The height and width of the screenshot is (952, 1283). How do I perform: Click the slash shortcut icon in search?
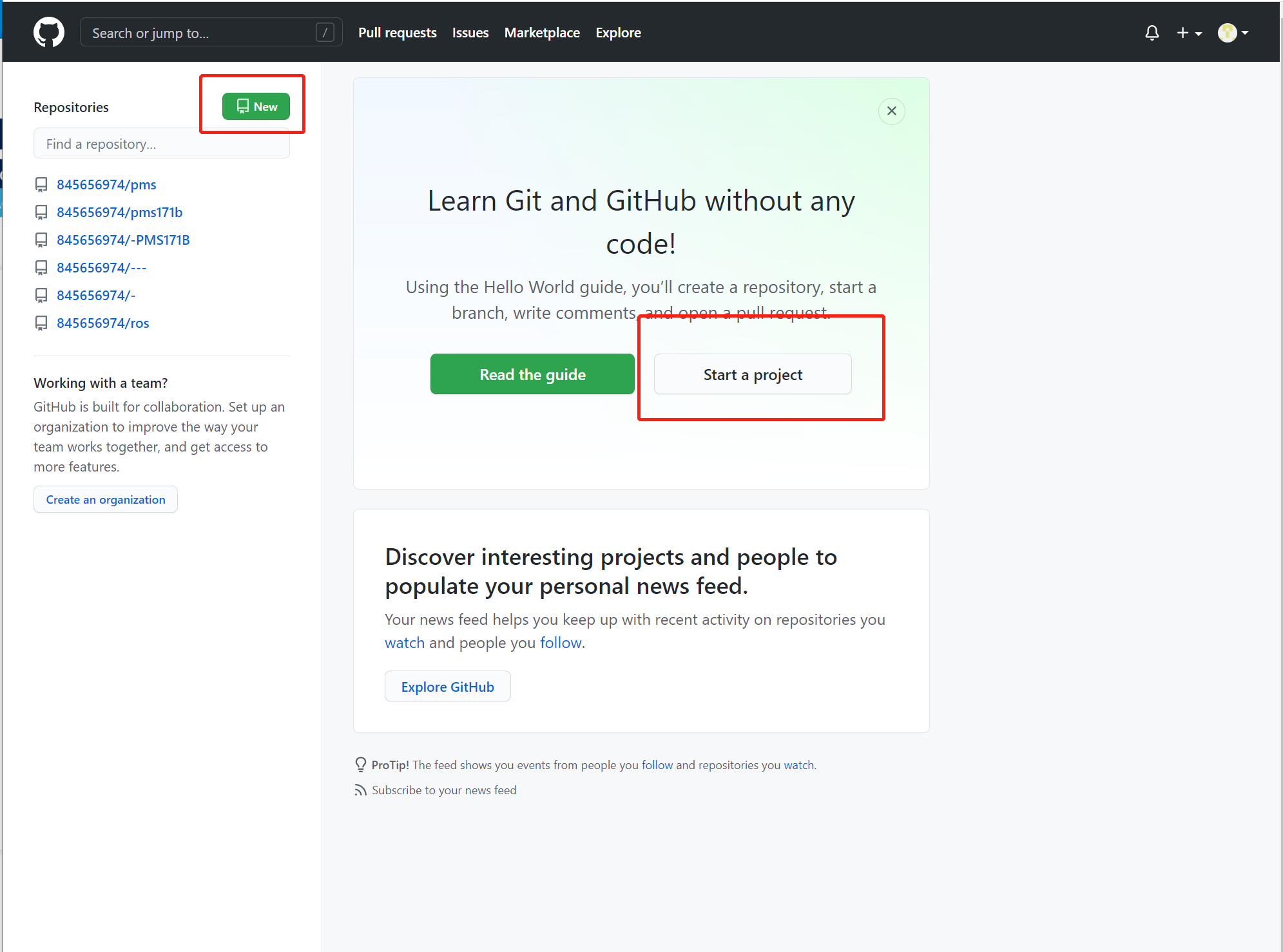tap(325, 32)
